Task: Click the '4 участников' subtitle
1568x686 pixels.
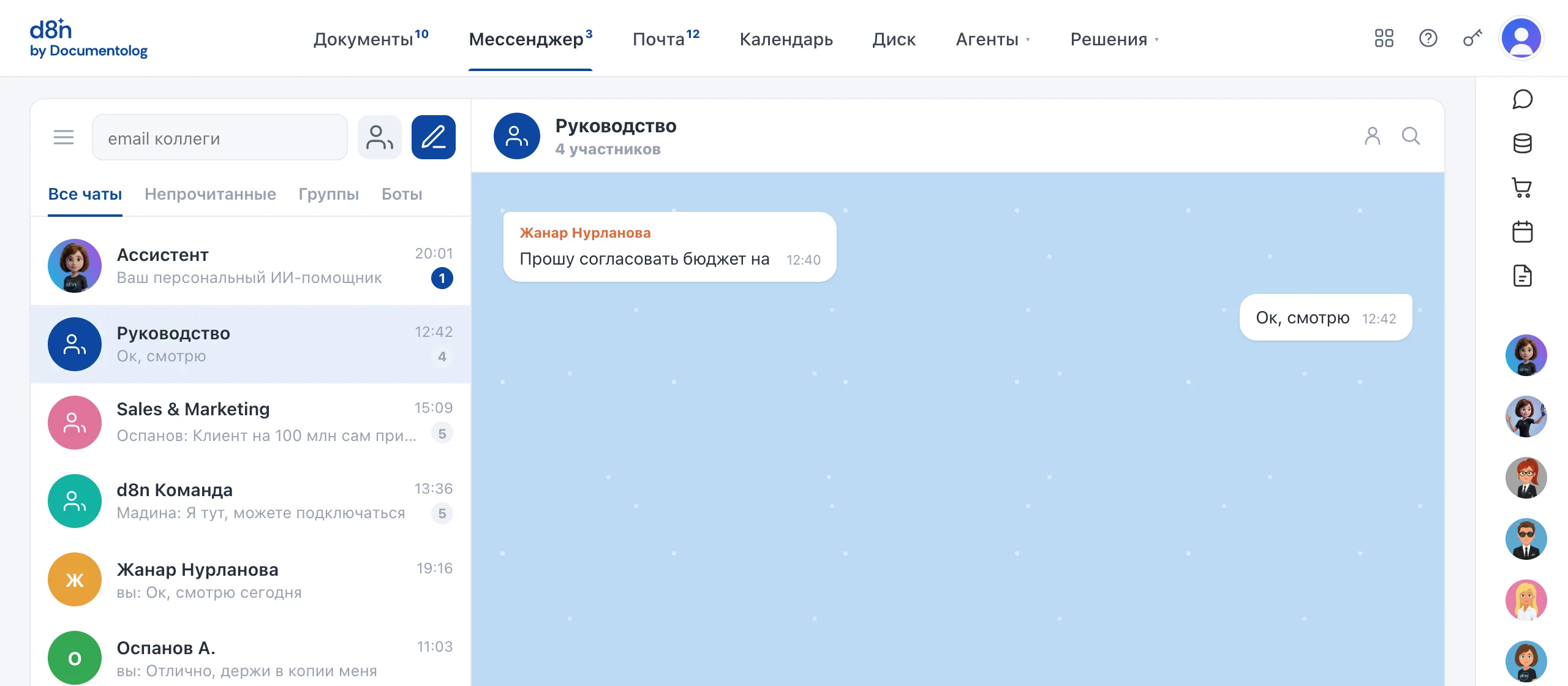Action: (x=608, y=149)
